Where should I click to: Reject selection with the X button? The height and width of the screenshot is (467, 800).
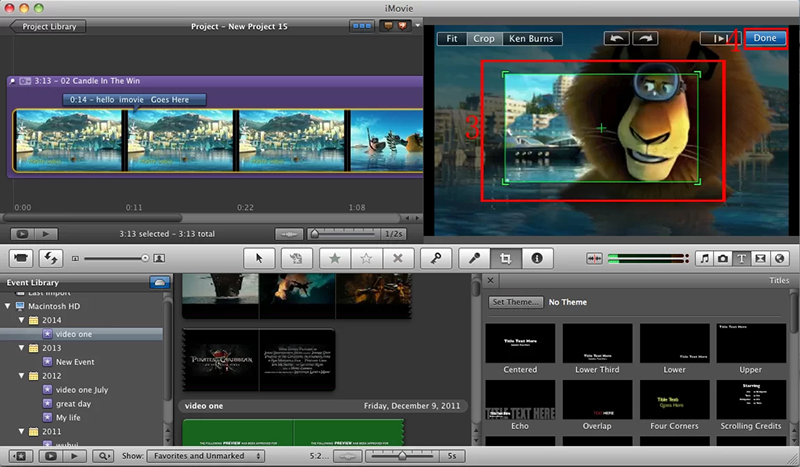coord(398,258)
